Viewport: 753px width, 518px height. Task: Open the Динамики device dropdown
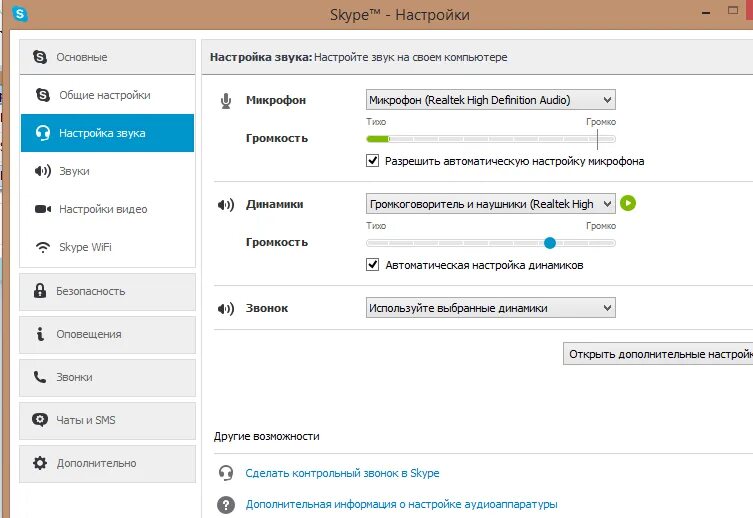[490, 204]
